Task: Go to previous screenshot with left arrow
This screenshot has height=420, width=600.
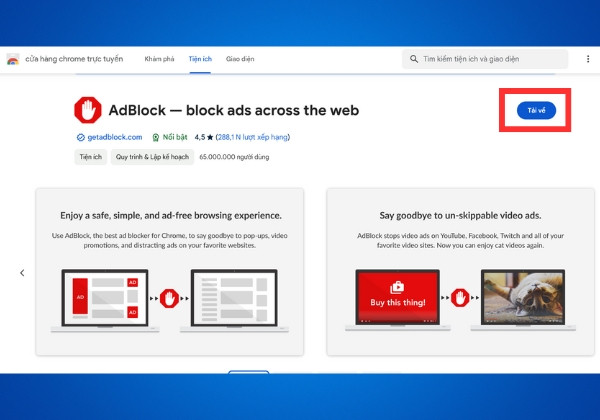Action: click(22, 273)
